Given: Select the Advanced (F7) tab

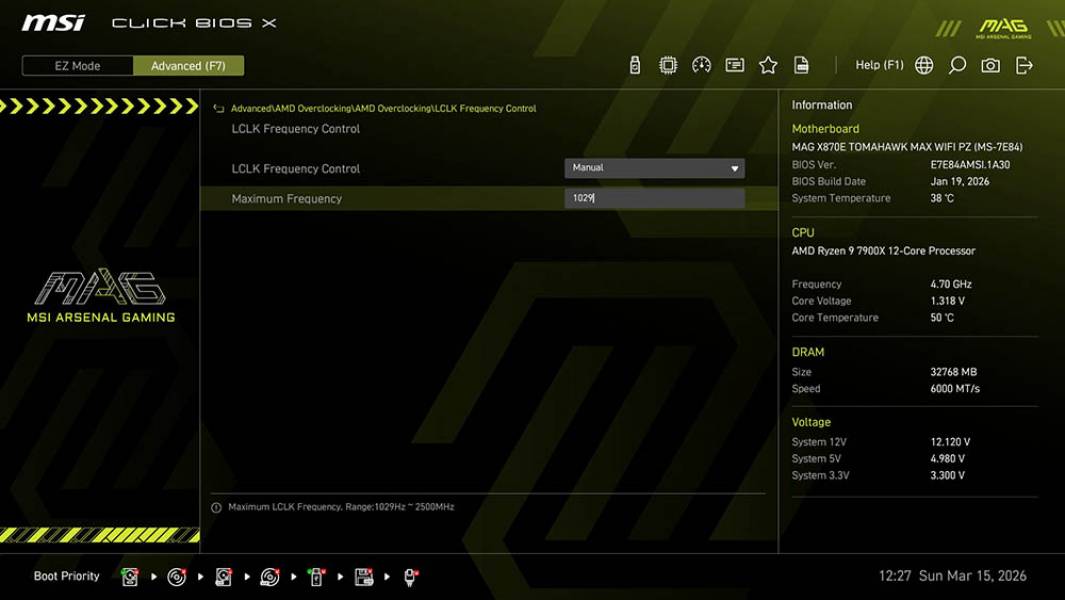Looking at the screenshot, I should (x=189, y=65).
